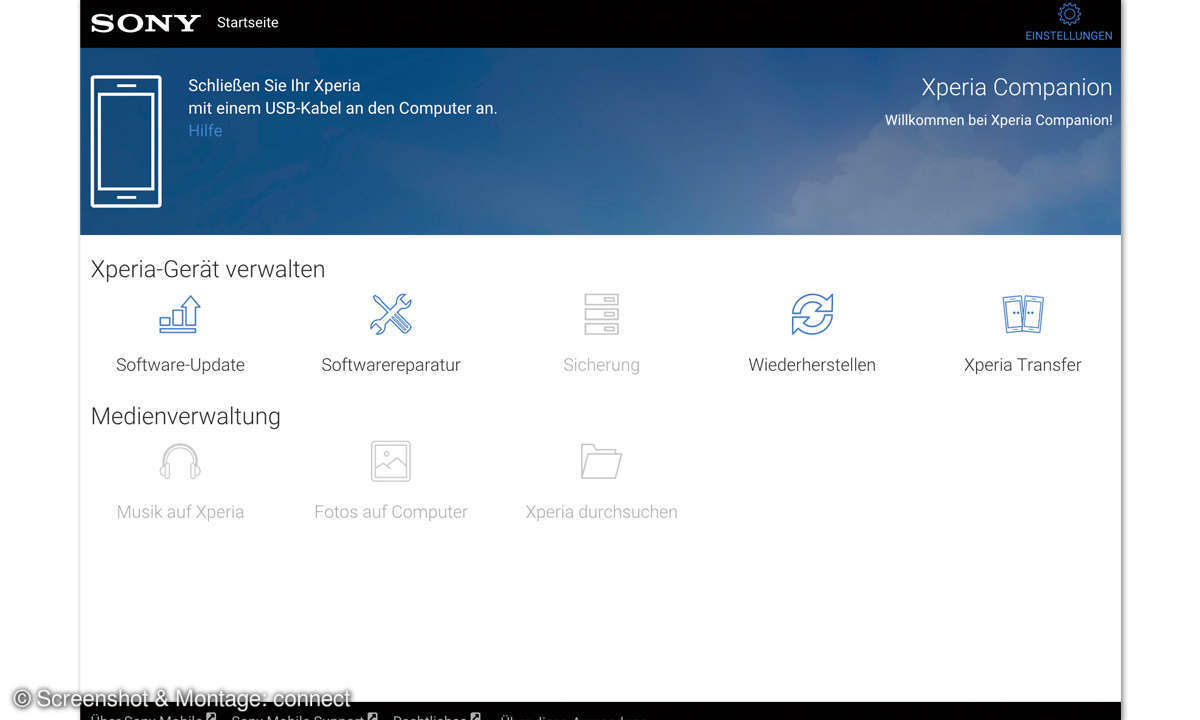This screenshot has height=720, width=1200.
Task: Click the 'Xperia-Gerät verwalten' heading
Action: pyautogui.click(x=208, y=269)
